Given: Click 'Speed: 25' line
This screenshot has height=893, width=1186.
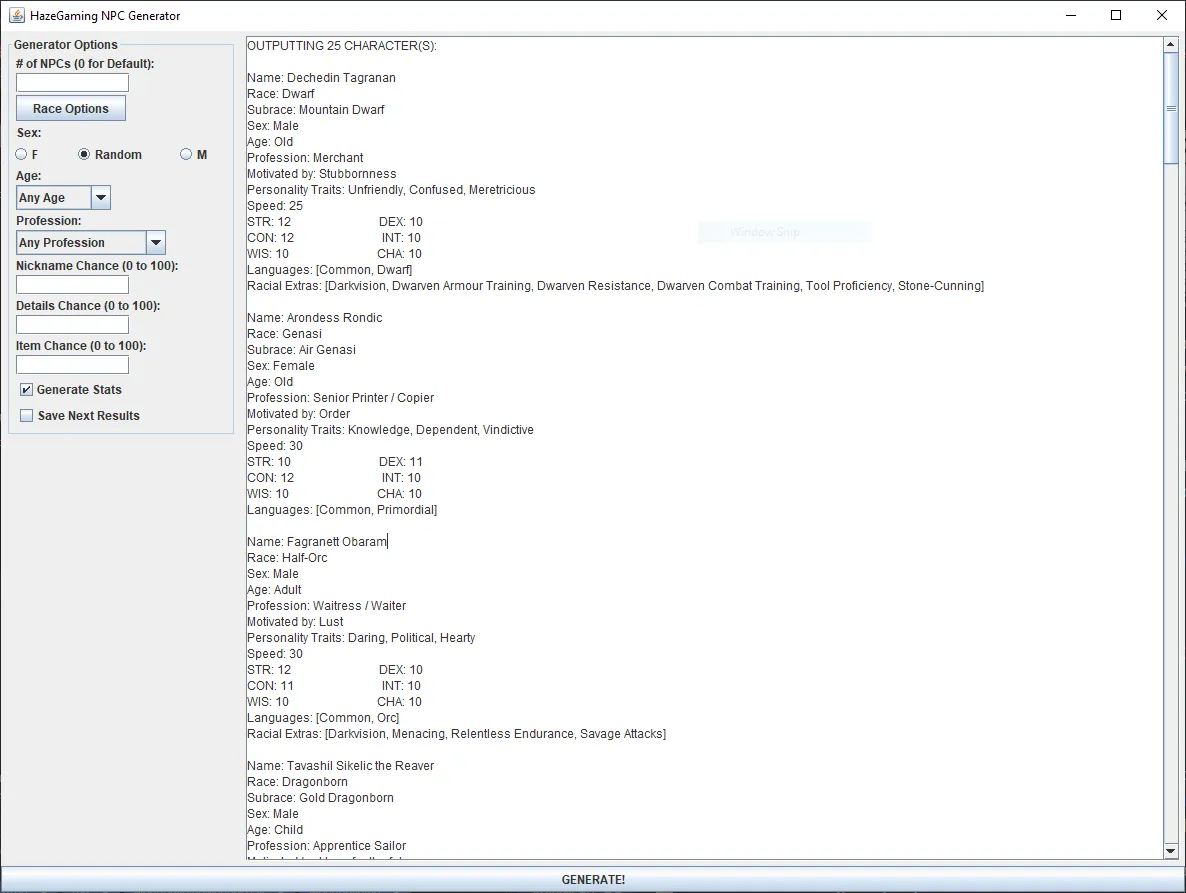Looking at the screenshot, I should pos(275,206).
